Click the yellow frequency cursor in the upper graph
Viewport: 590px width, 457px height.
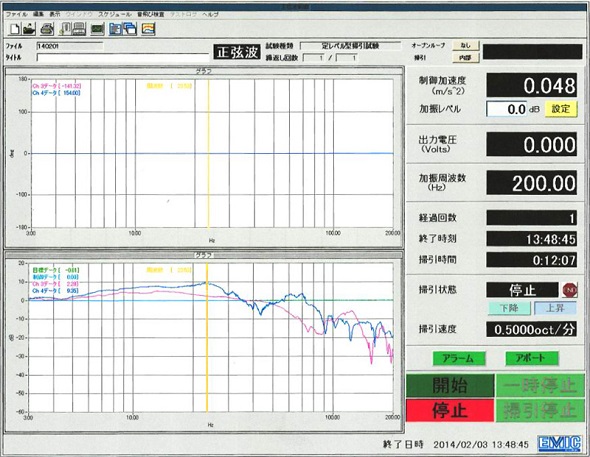208,153
